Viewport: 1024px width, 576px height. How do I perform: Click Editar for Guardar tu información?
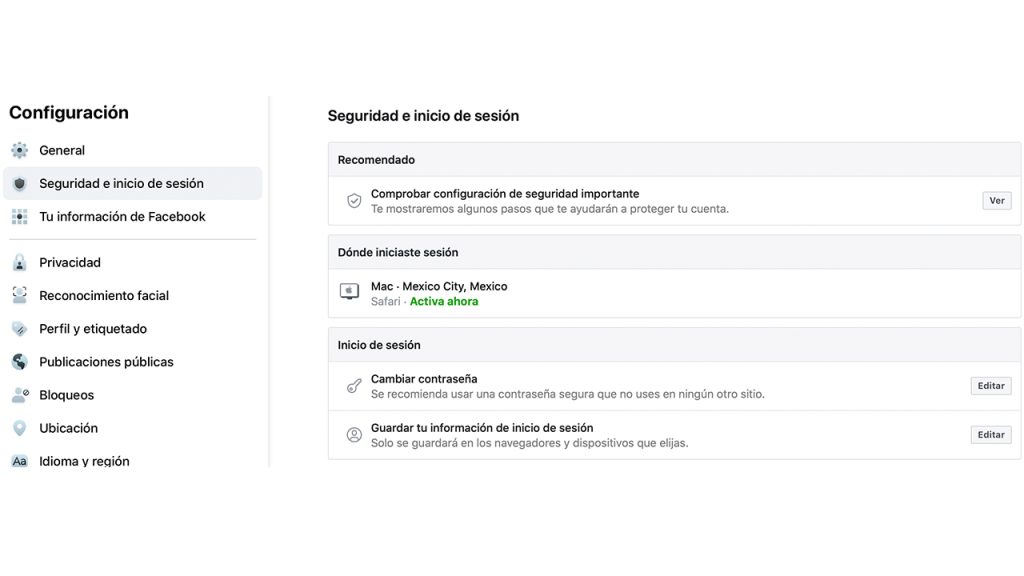(x=990, y=435)
